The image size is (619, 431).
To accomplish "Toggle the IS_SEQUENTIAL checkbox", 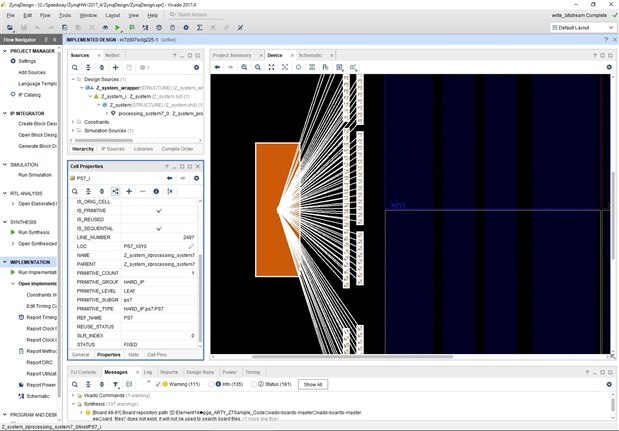I will click(158, 228).
